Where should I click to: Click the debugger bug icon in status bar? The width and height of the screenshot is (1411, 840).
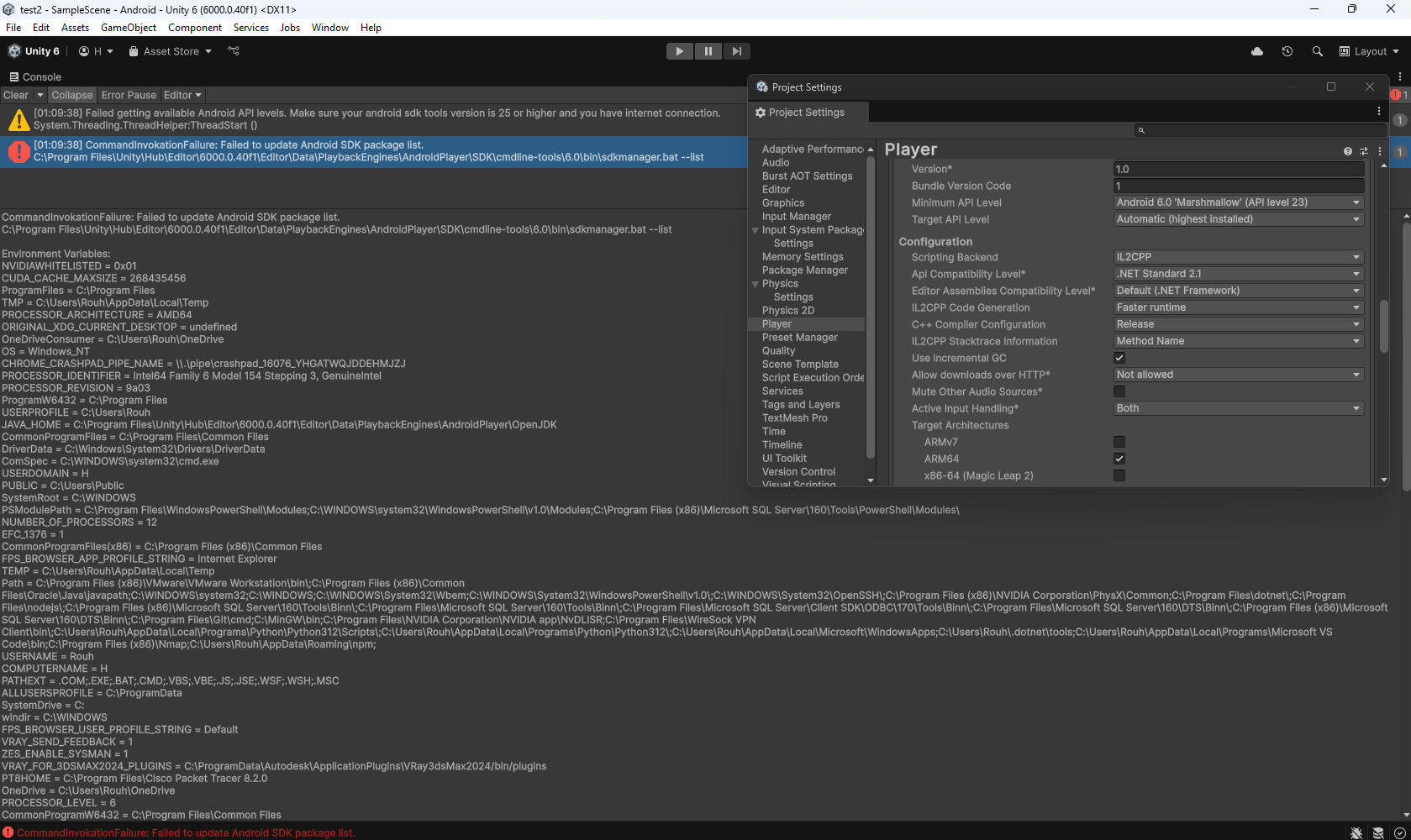point(1356,832)
